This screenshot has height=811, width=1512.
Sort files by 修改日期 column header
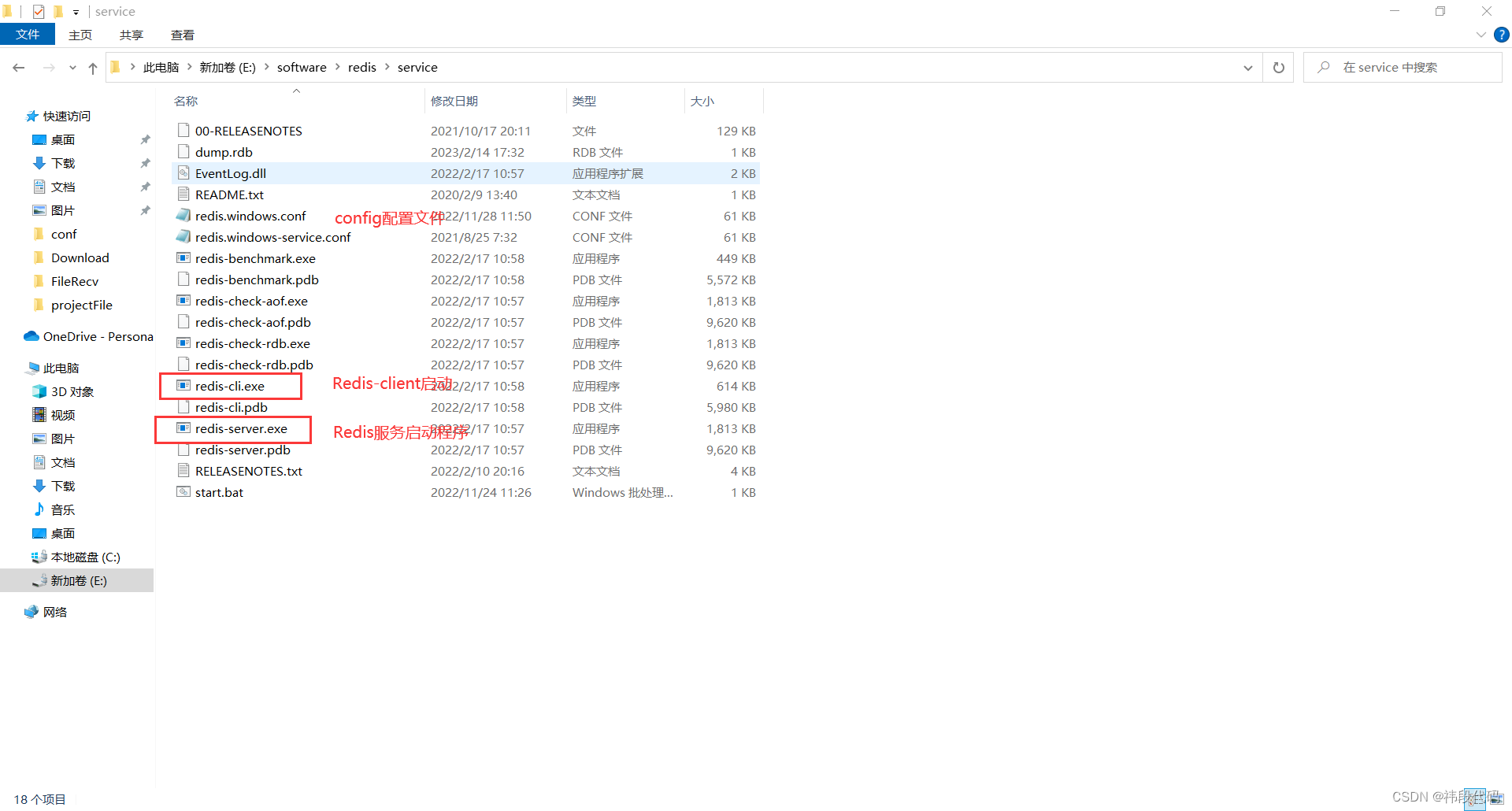pyautogui.click(x=454, y=101)
